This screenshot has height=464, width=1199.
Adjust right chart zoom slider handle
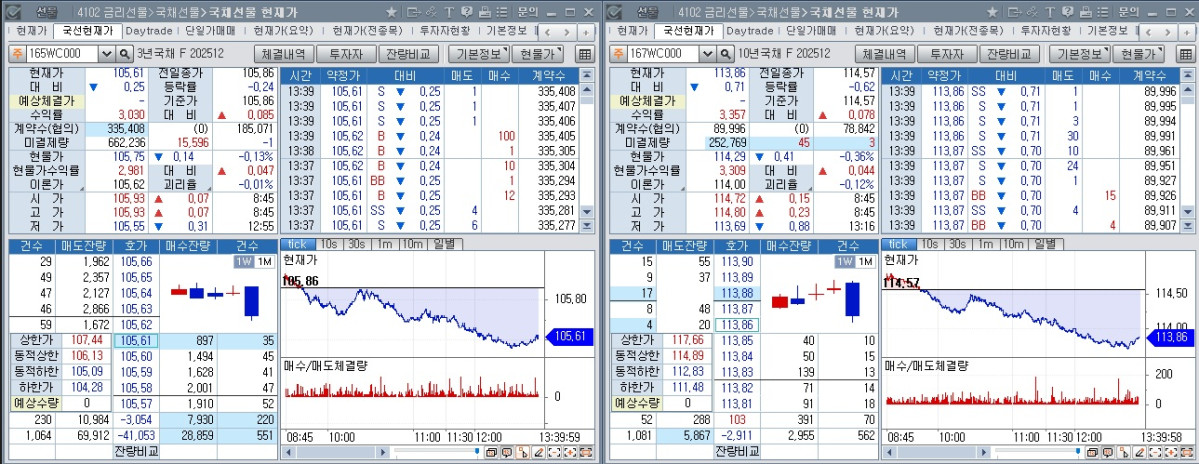(1078, 453)
